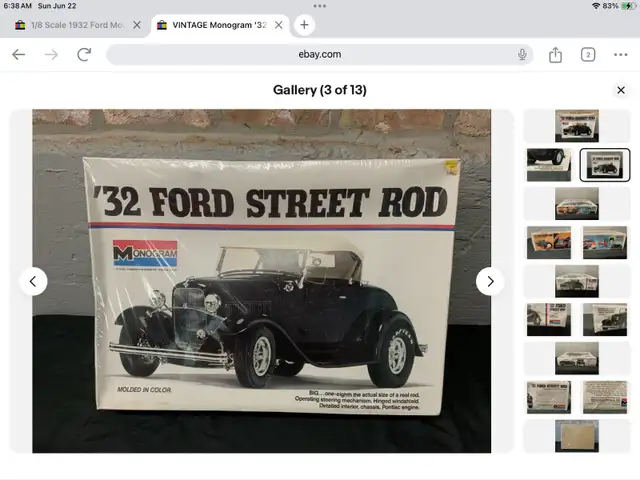This screenshot has width=640, height=480.
Task: Reload the eBay page
Action: pos(84,54)
